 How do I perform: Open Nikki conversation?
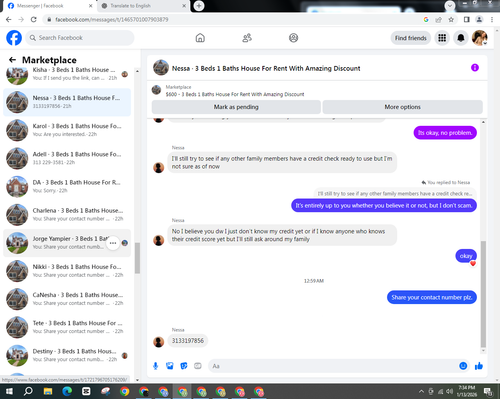67,271
